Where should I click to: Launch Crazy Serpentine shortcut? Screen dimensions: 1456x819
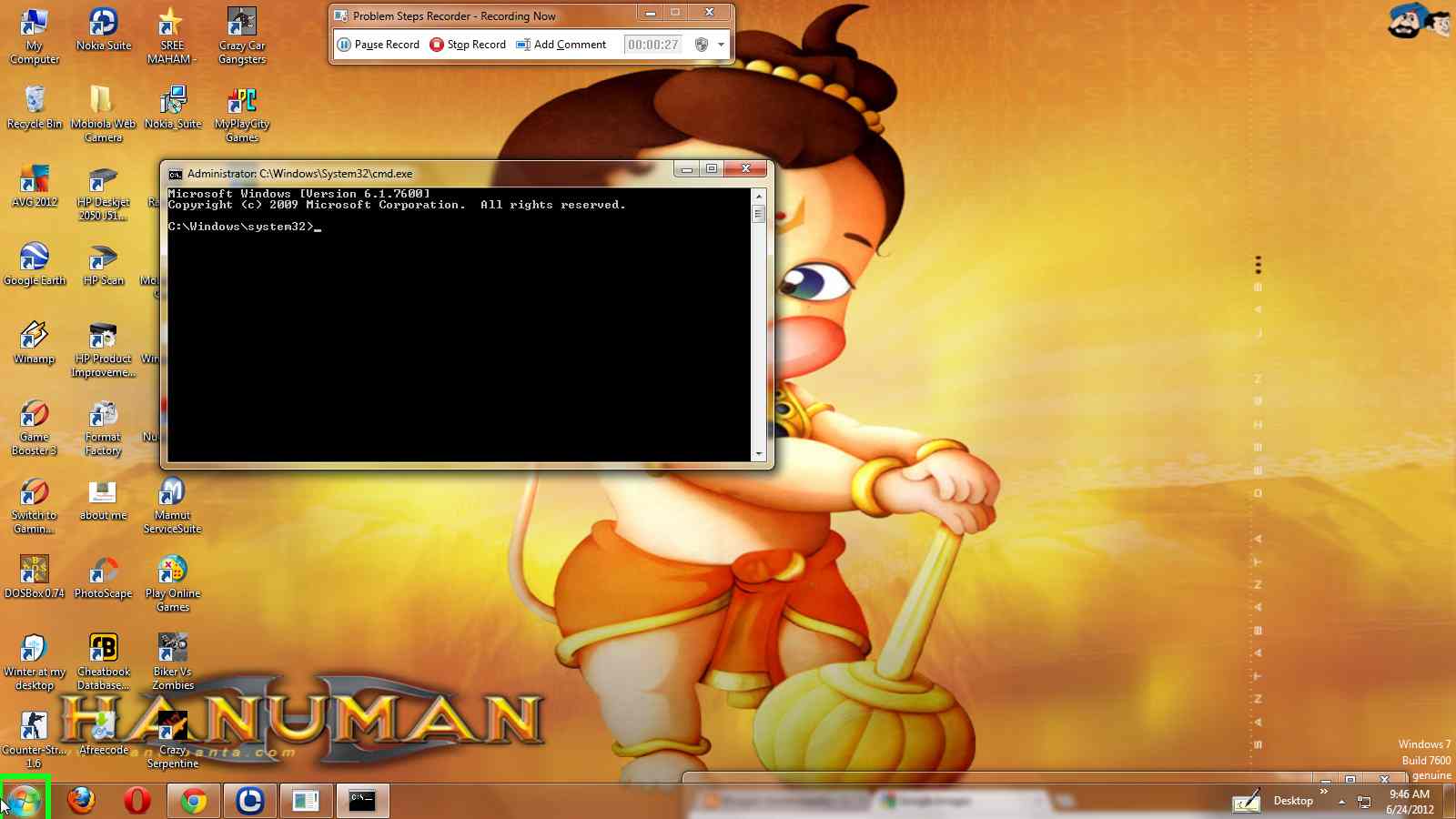tap(172, 741)
